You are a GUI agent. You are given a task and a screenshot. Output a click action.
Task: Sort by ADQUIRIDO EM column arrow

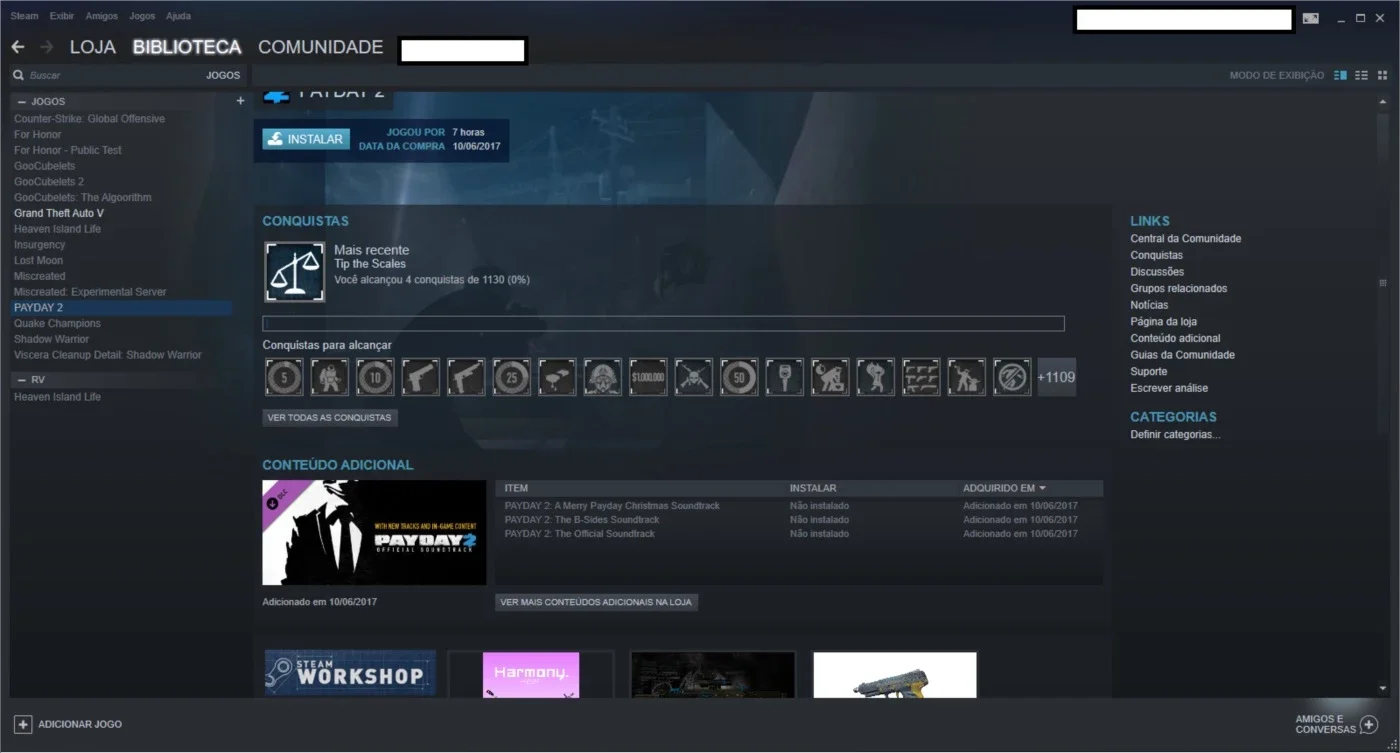[1042, 489]
